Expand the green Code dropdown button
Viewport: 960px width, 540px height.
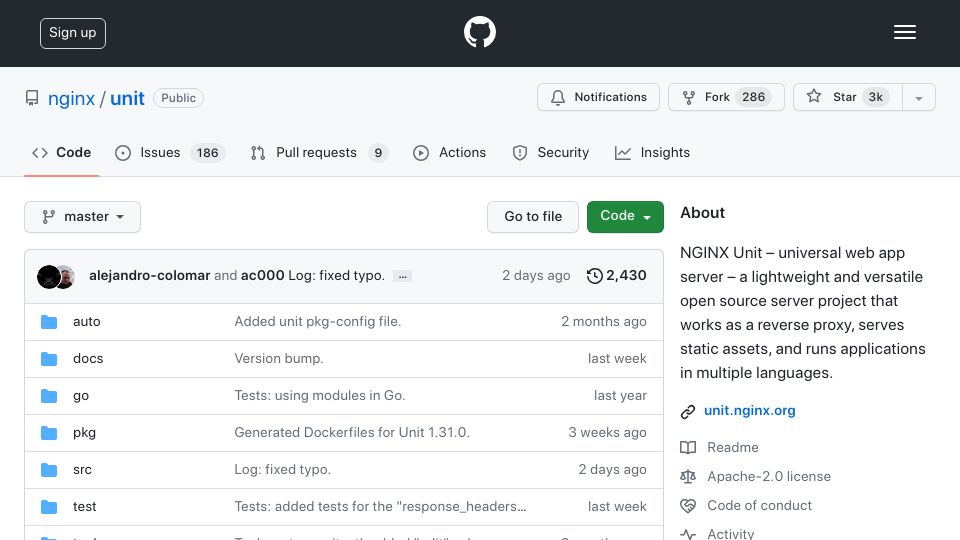point(625,217)
